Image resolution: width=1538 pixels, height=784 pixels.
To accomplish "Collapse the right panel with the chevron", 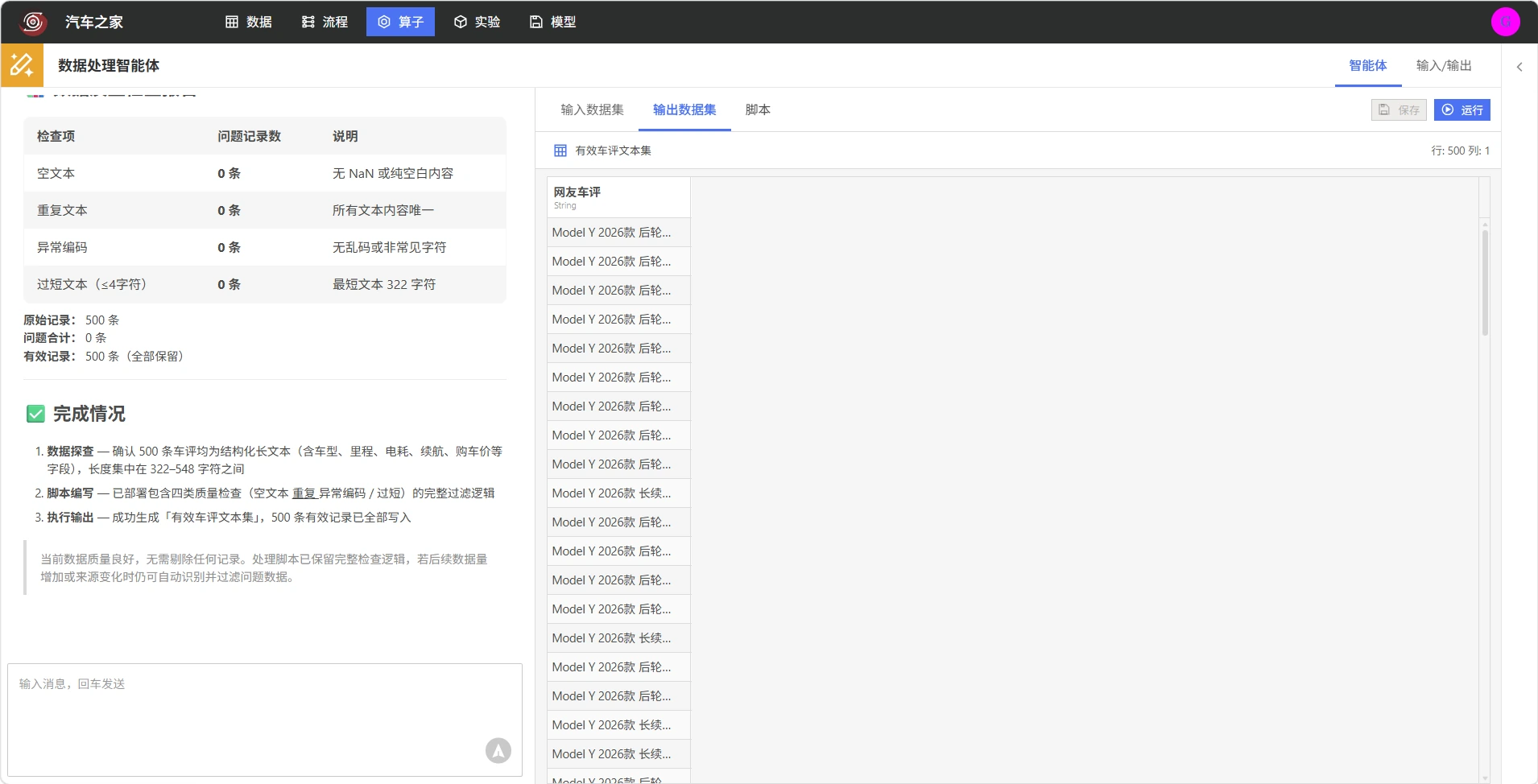I will click(x=1519, y=67).
